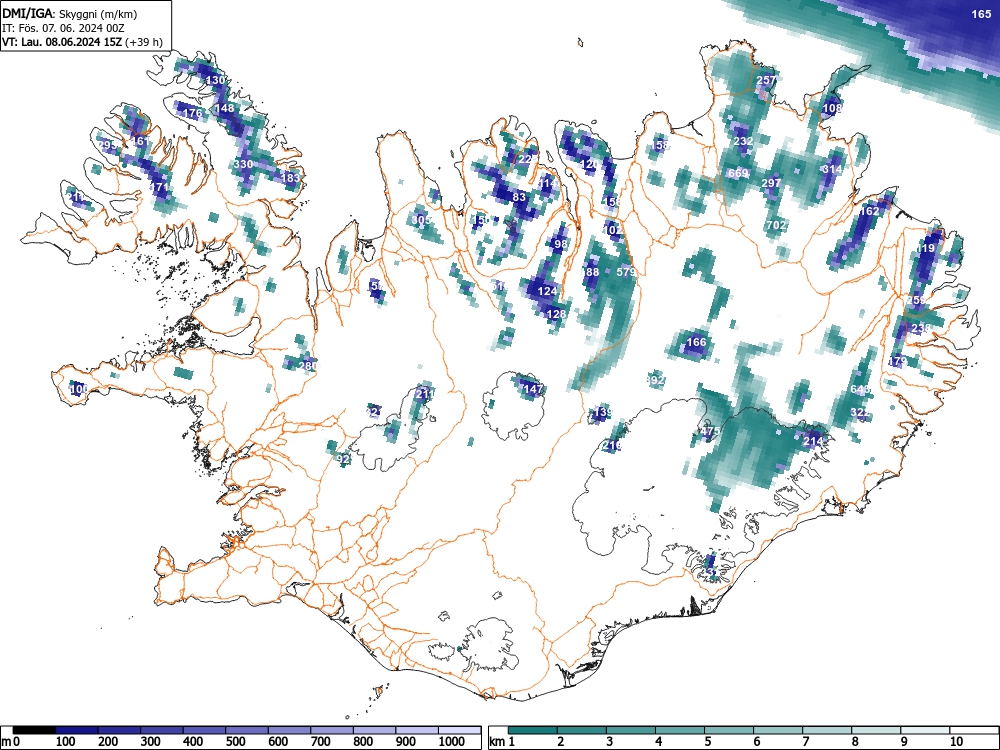Select the 124 visibility value
1000x750 pixels.
(547, 291)
